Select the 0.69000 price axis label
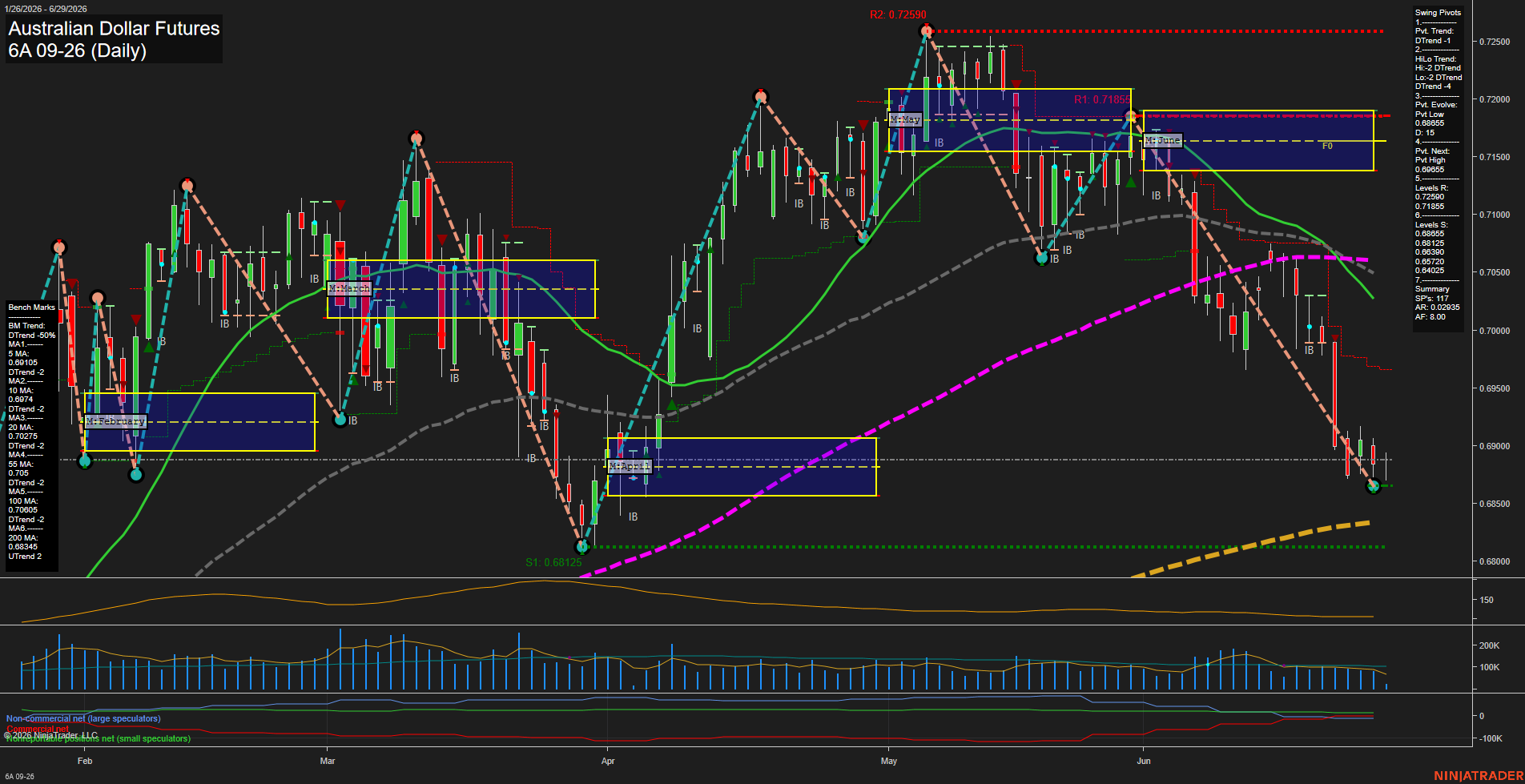Screen dimensions: 1525x784 click(1495, 446)
